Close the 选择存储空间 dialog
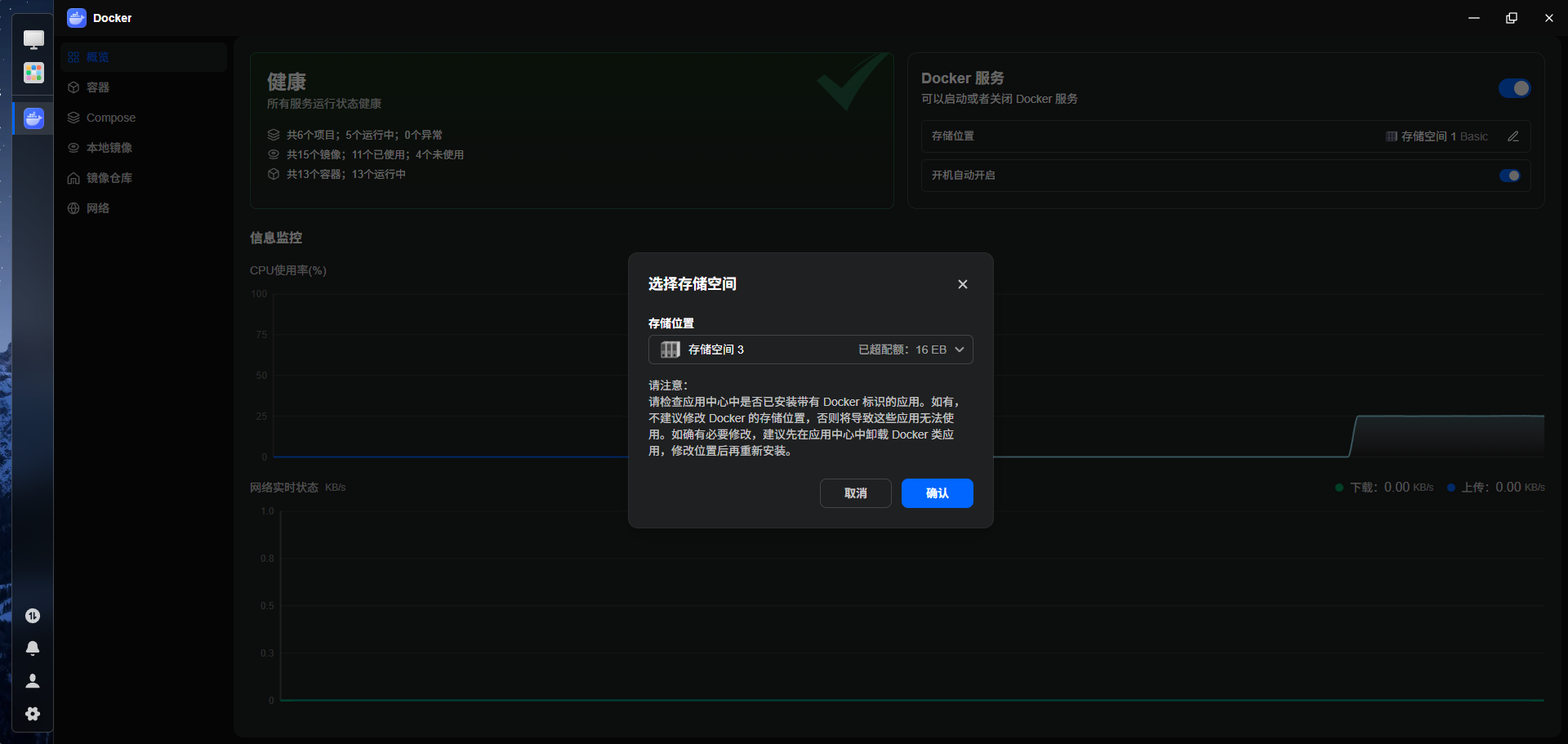Viewport: 1568px width, 744px height. point(963,284)
